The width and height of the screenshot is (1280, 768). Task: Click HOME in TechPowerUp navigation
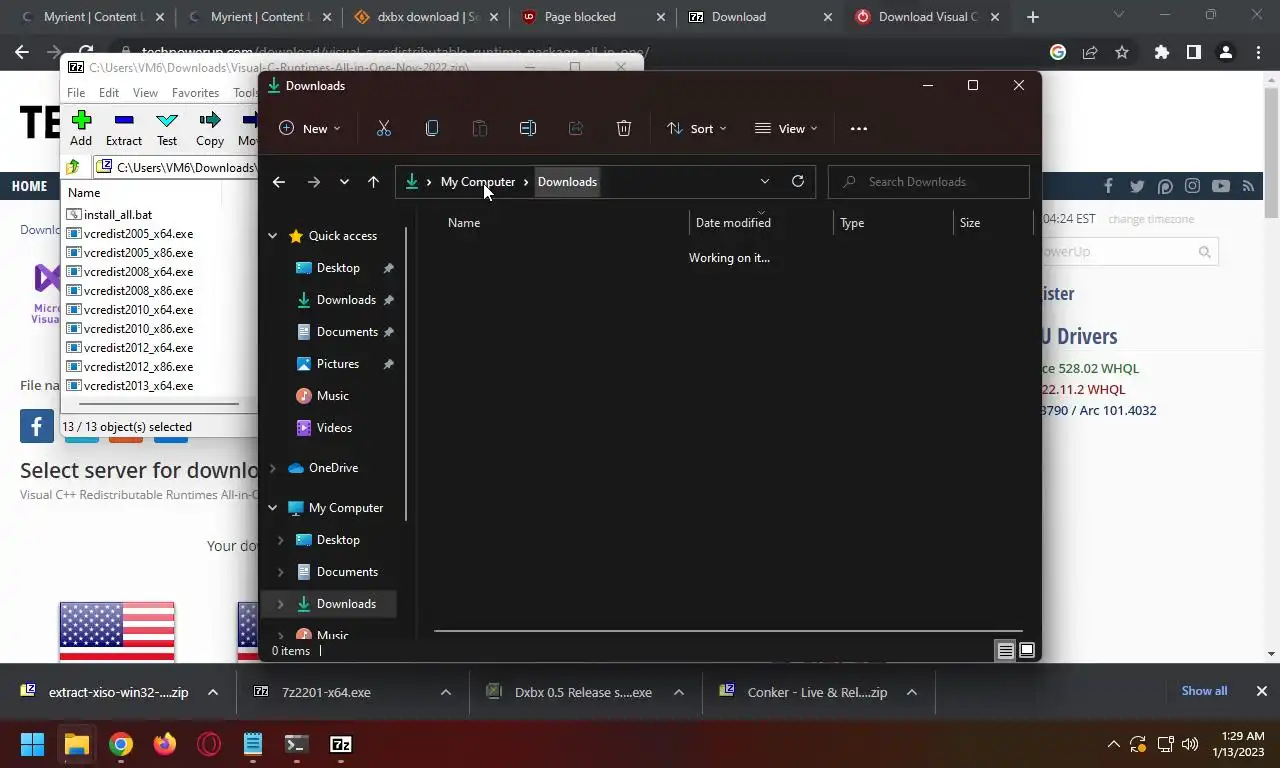pyautogui.click(x=29, y=186)
